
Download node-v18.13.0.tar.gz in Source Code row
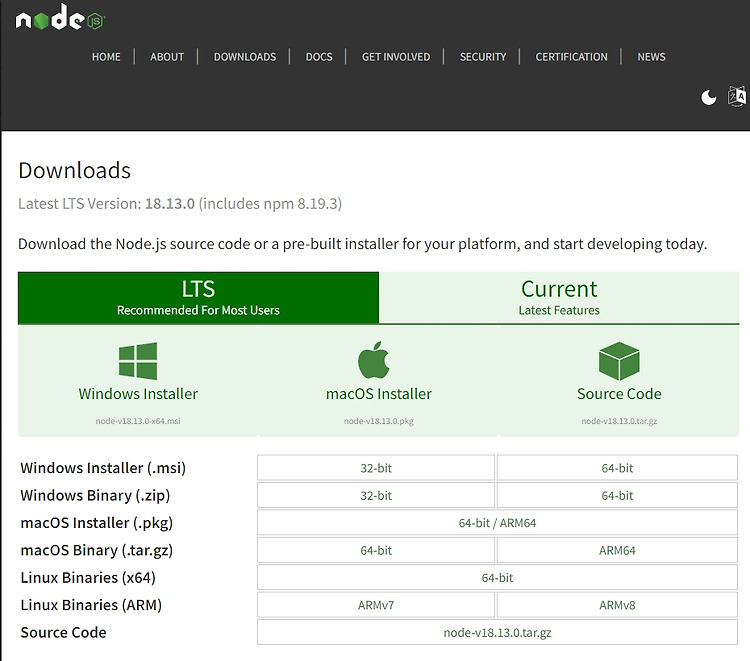(497, 632)
